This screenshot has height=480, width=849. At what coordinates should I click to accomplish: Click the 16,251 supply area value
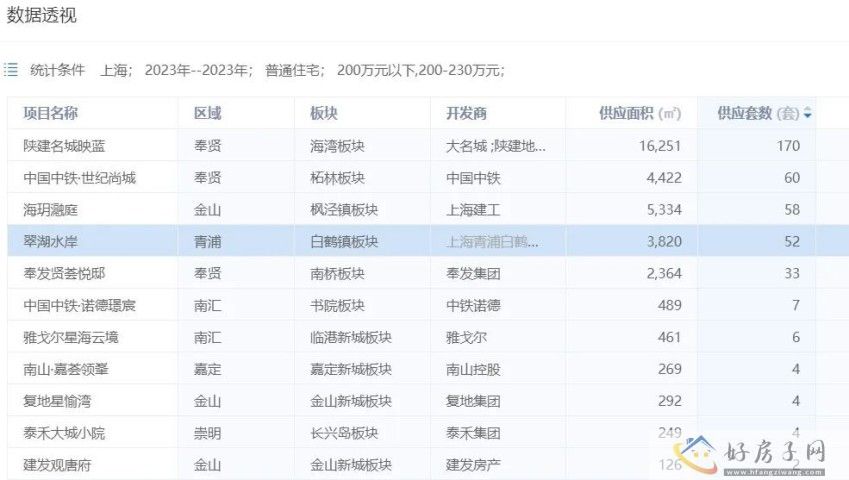click(659, 146)
